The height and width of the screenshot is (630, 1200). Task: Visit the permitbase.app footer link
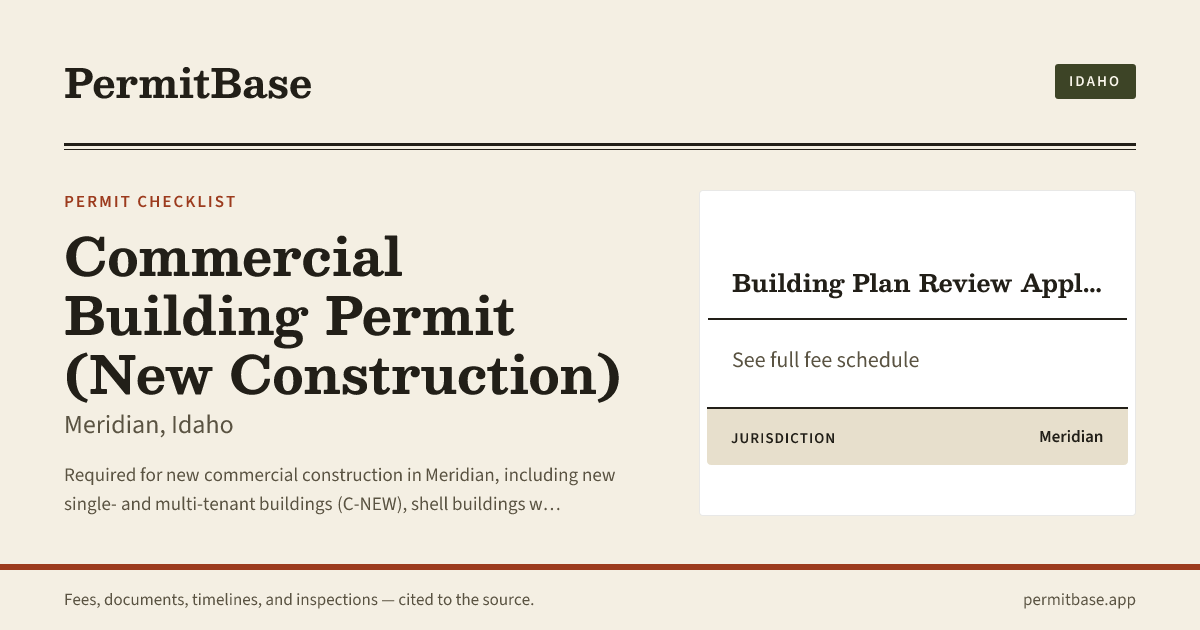1079,600
